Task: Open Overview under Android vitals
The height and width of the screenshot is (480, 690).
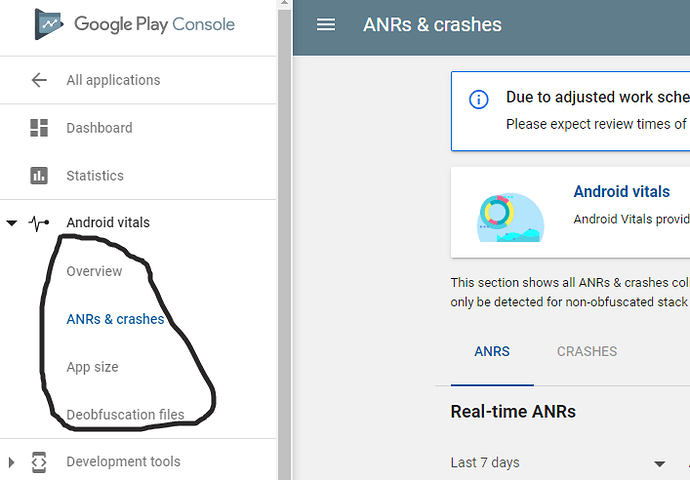Action: pos(94,271)
